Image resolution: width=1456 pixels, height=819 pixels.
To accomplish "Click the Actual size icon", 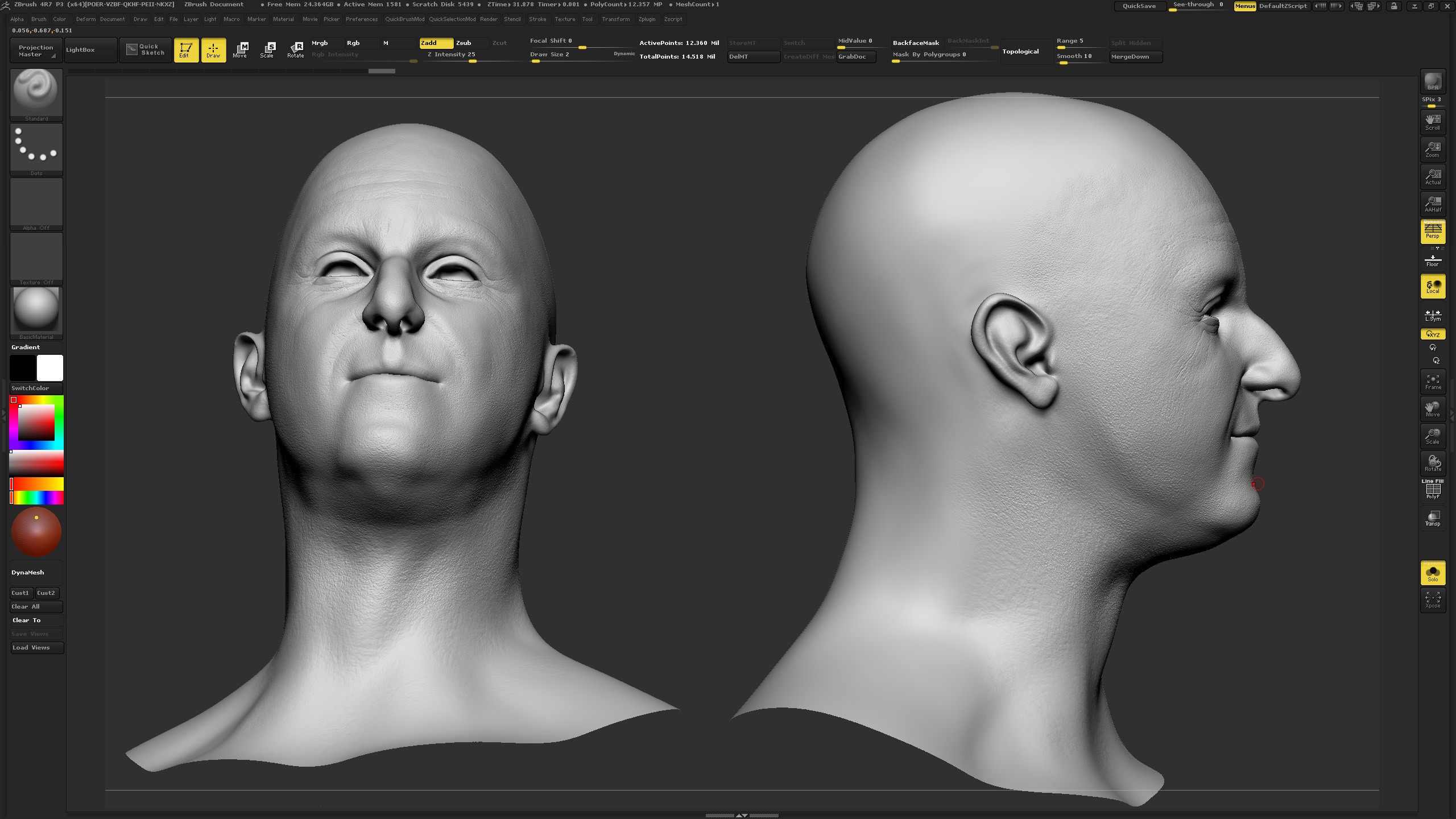I will [x=1433, y=176].
